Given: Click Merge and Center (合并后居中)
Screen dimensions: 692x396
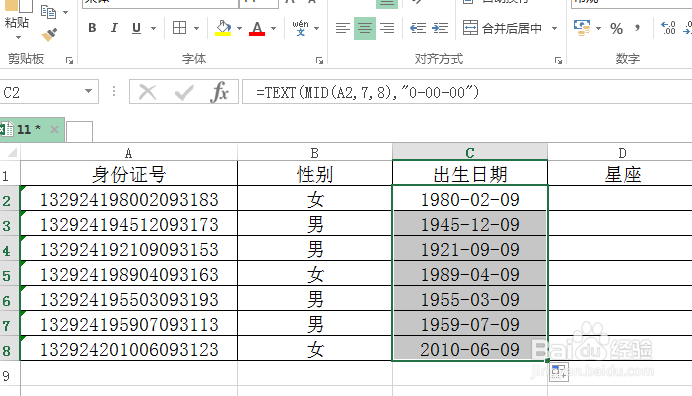Looking at the screenshot, I should tap(502, 28).
